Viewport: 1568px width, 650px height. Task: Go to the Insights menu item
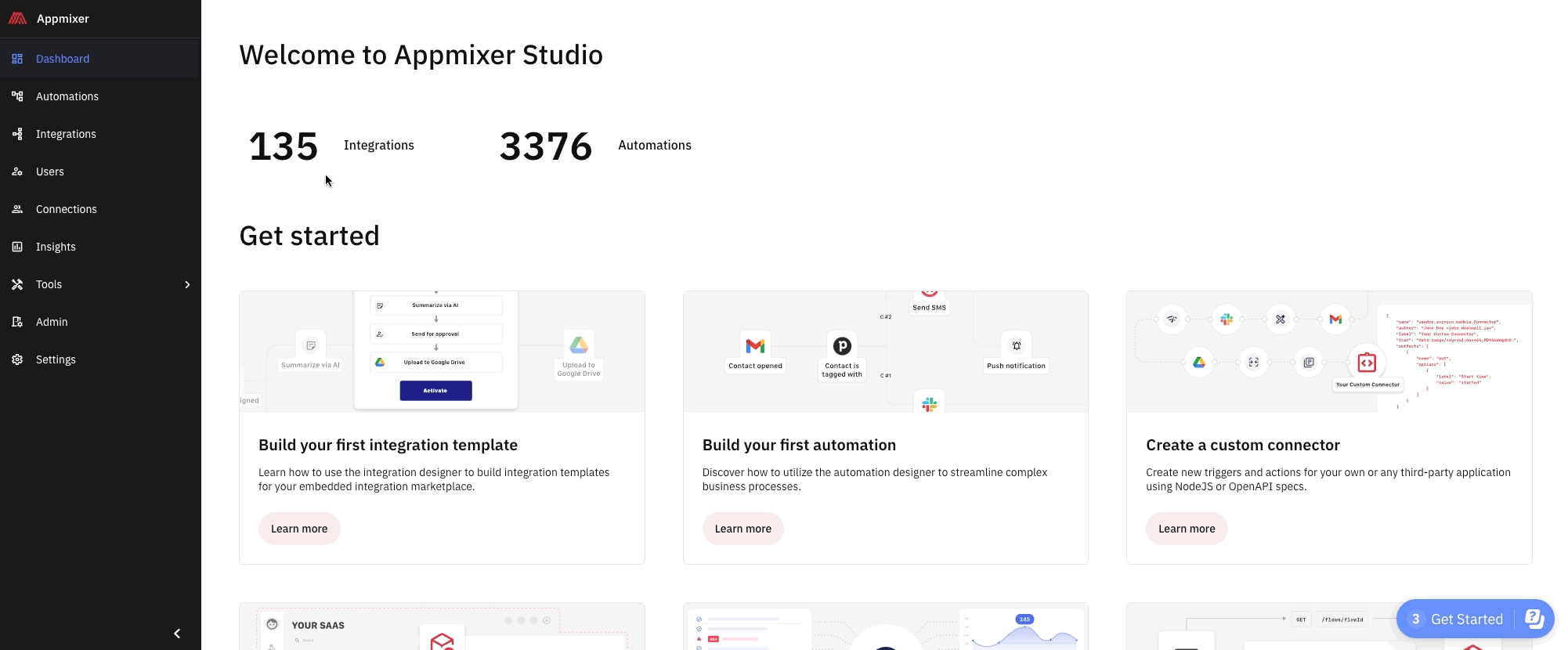click(x=56, y=247)
